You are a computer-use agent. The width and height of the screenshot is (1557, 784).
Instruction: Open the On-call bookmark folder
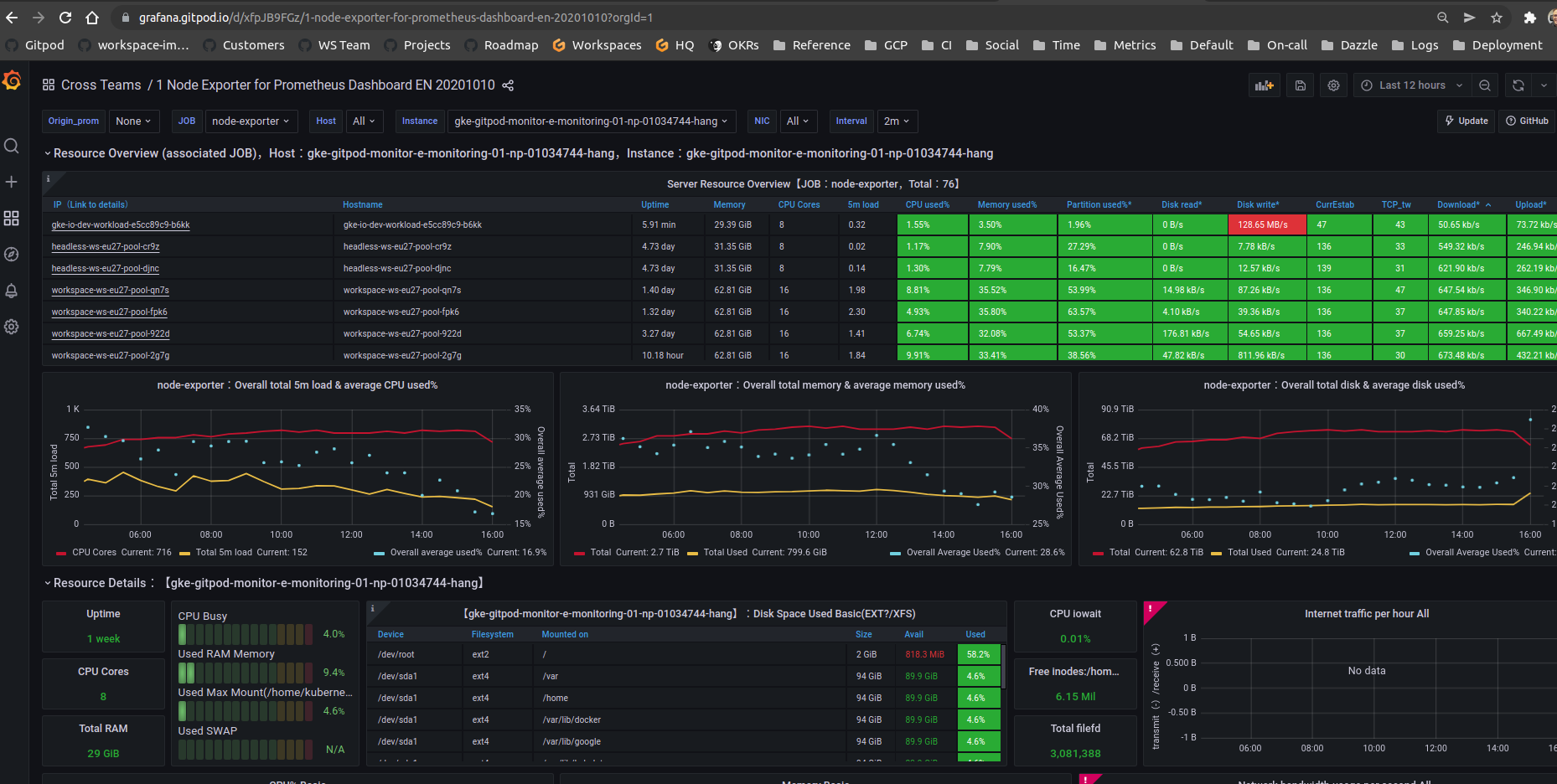pos(1277,45)
